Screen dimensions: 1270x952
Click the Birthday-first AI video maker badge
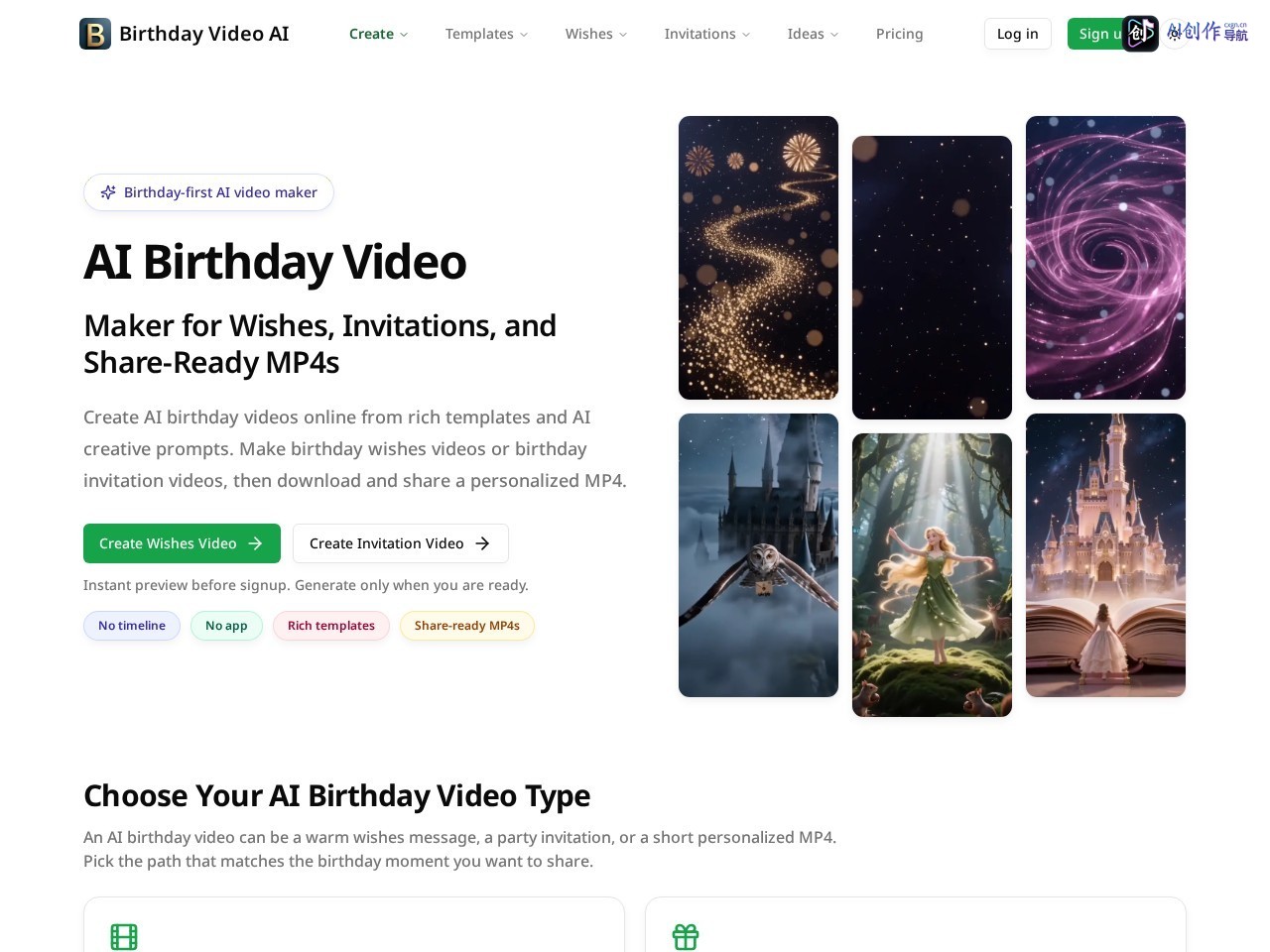(x=208, y=192)
